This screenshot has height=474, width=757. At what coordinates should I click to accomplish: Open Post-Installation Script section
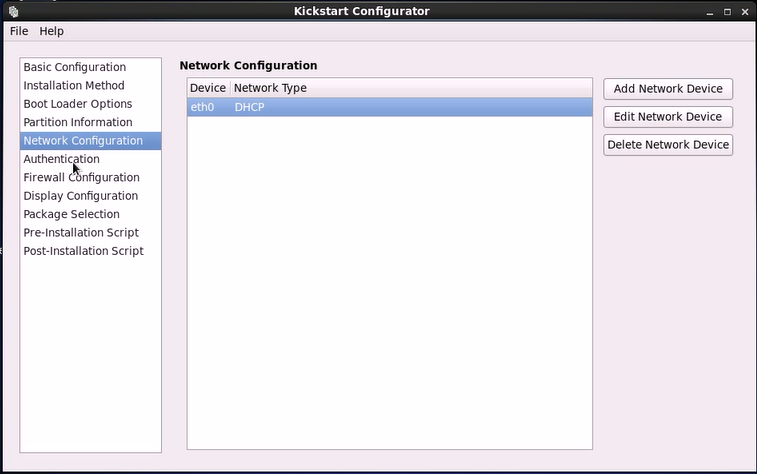[x=90, y=251]
